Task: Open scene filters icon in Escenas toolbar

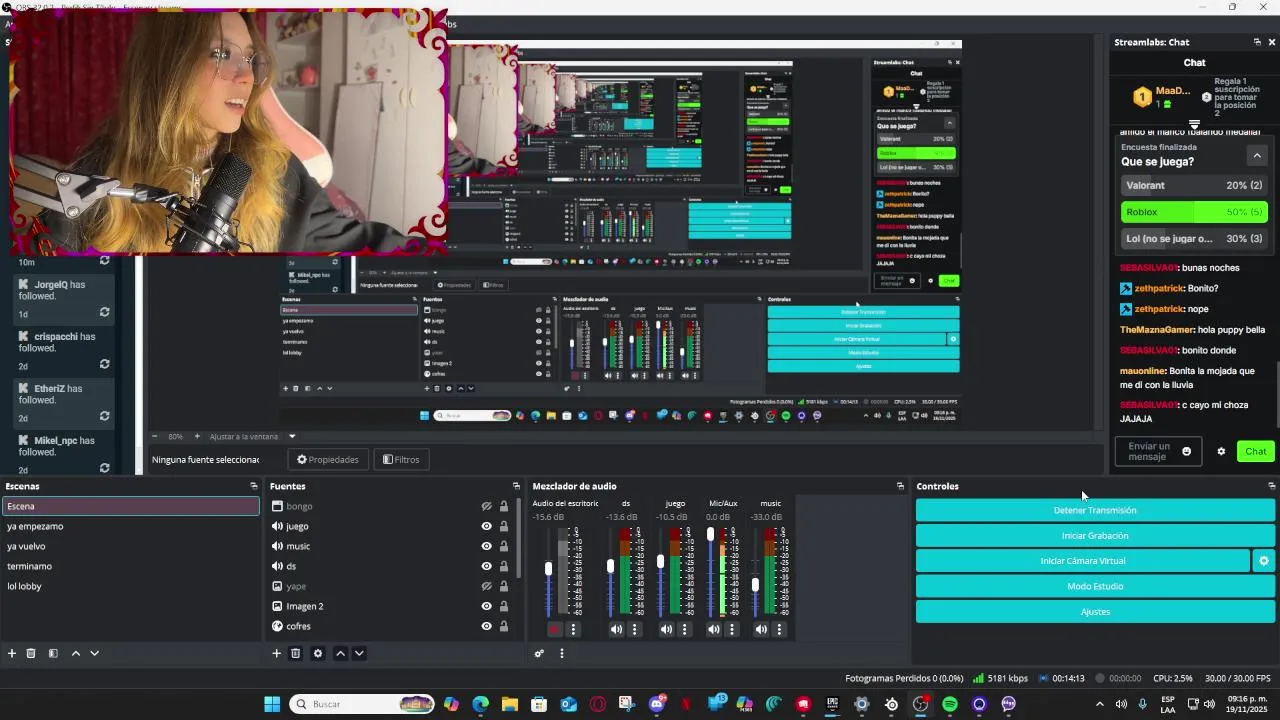Action: [53, 653]
